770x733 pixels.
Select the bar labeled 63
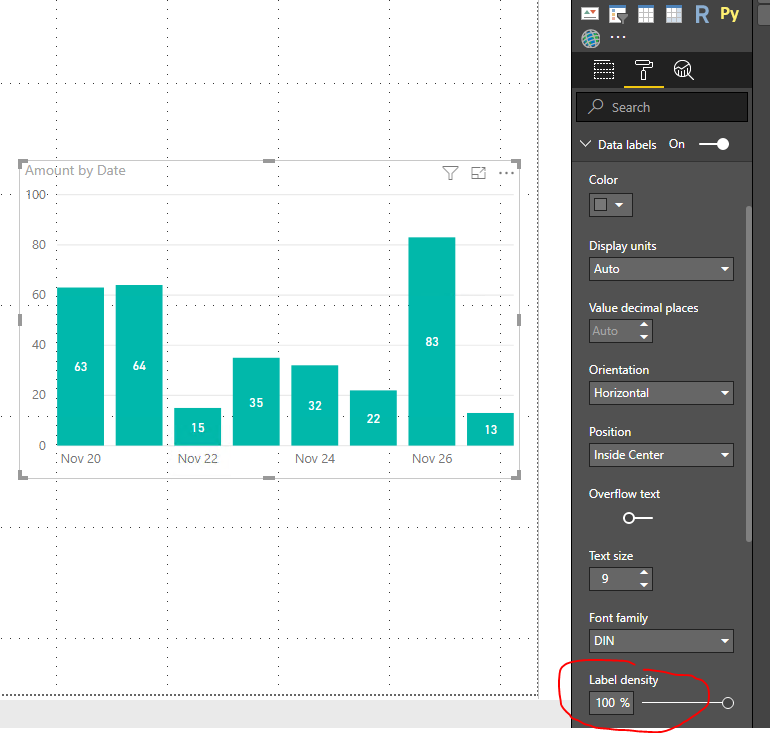pos(81,366)
